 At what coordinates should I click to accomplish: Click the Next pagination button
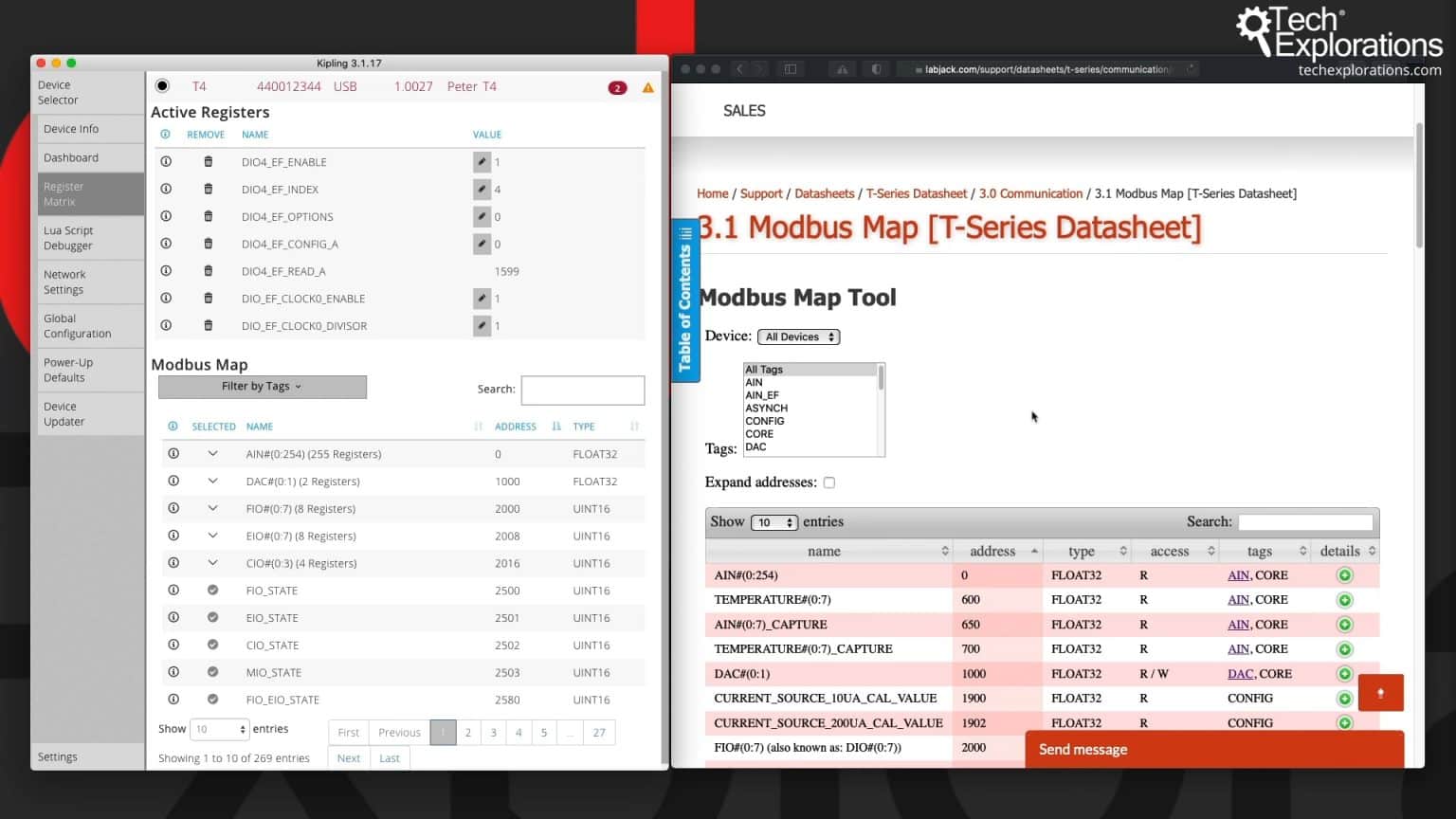coord(349,758)
